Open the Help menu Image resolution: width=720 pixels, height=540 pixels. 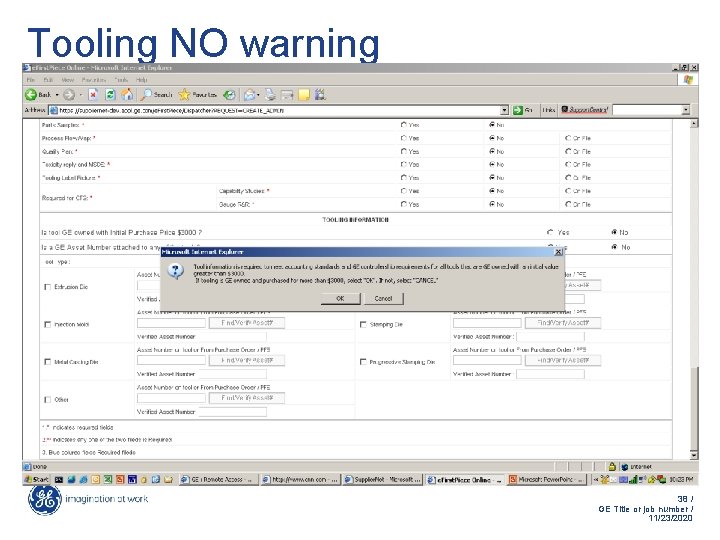pyautogui.click(x=141, y=80)
